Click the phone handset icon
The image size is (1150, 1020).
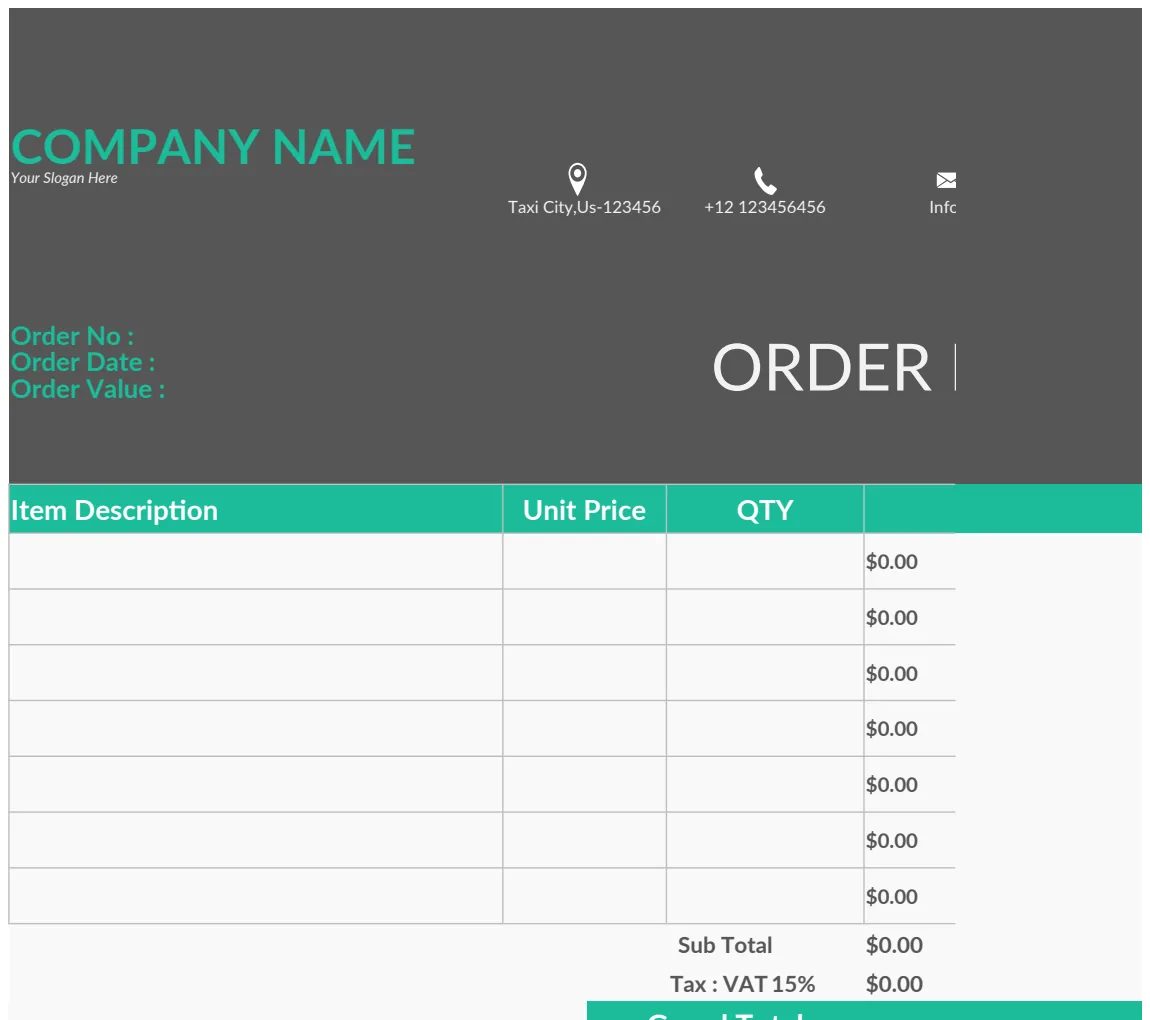coord(765,180)
